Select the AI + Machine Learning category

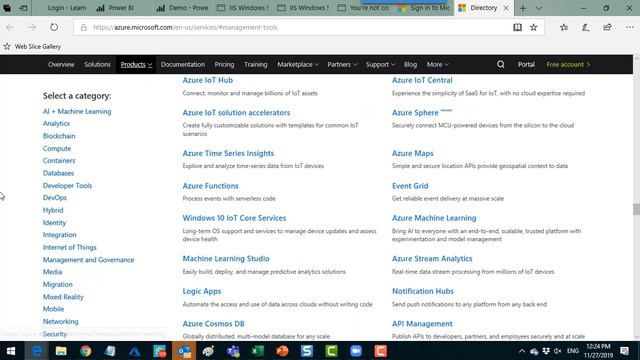coord(77,111)
